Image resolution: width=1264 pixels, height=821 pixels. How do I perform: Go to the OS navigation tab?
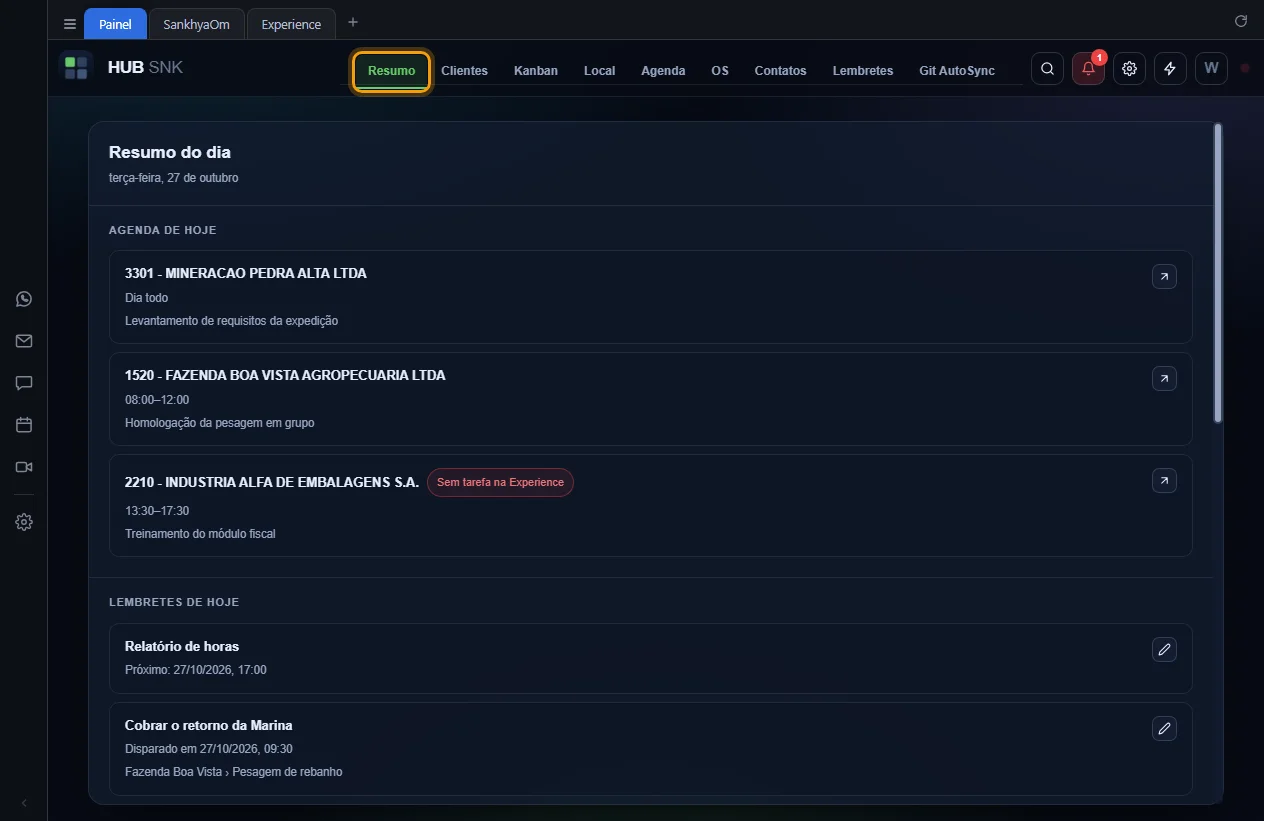pos(720,71)
